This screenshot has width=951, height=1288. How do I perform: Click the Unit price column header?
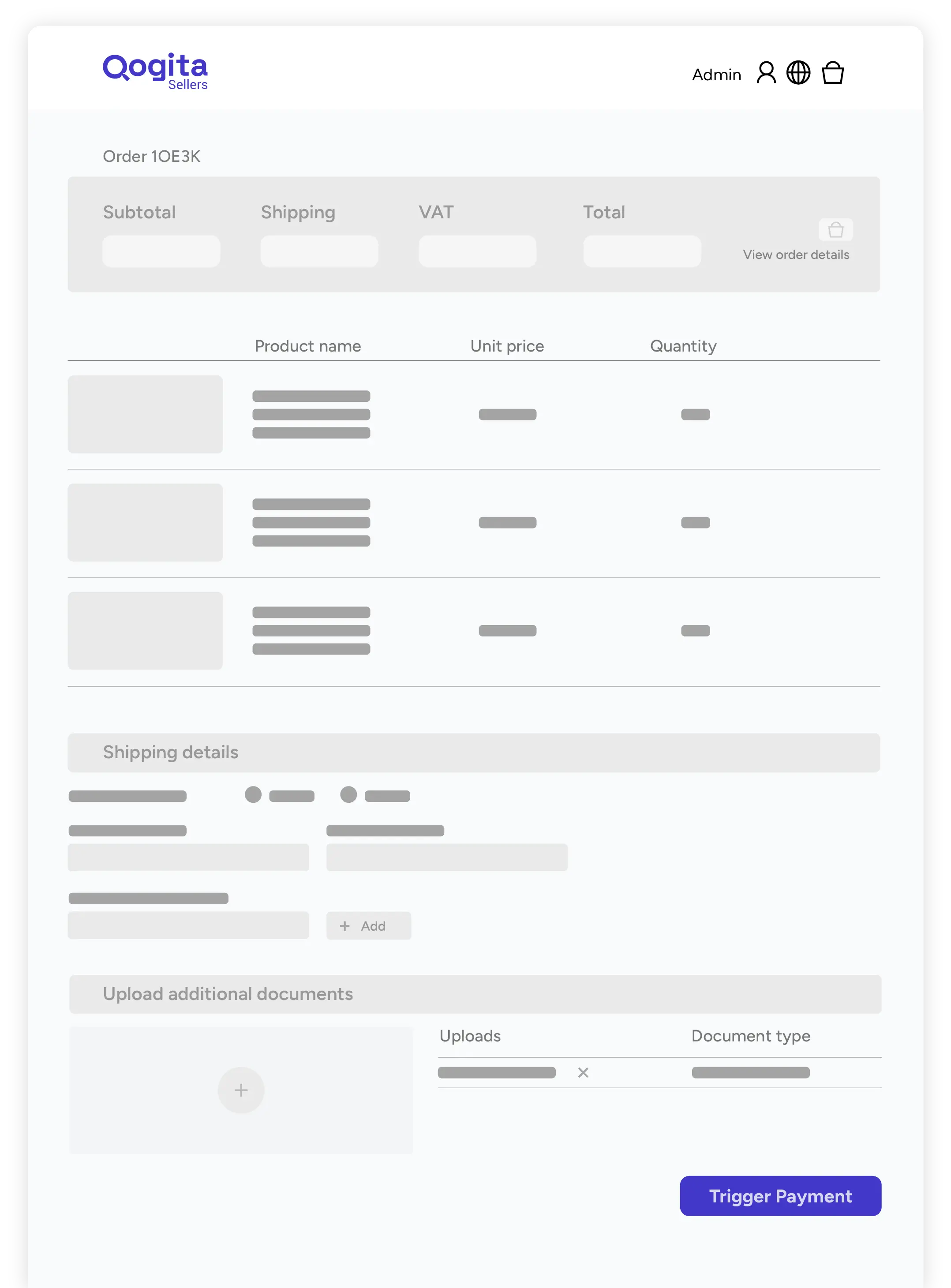point(506,346)
